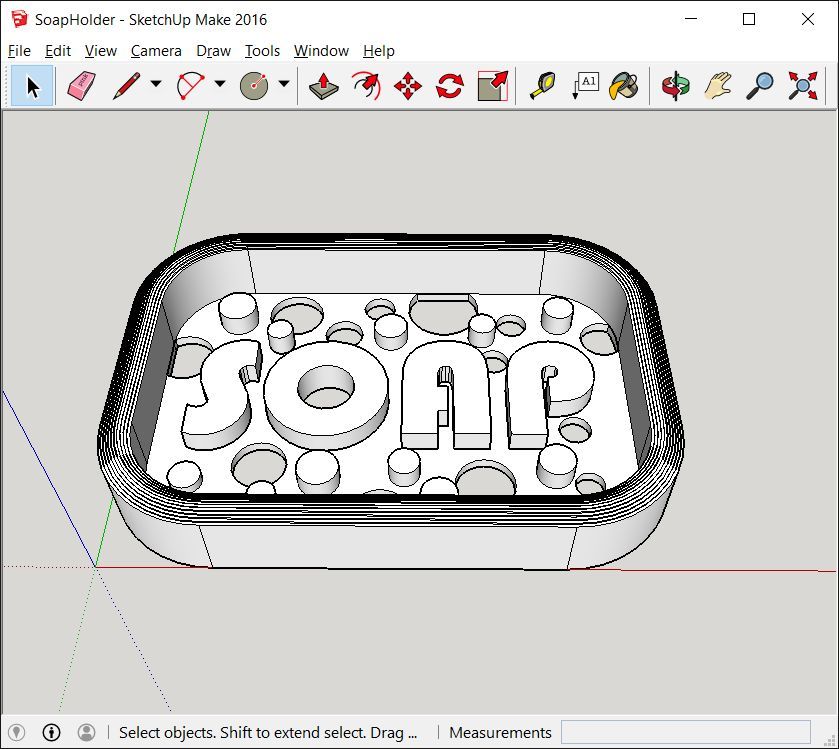The height and width of the screenshot is (749, 839).
Task: Open the Draw menu
Action: pyautogui.click(x=213, y=51)
